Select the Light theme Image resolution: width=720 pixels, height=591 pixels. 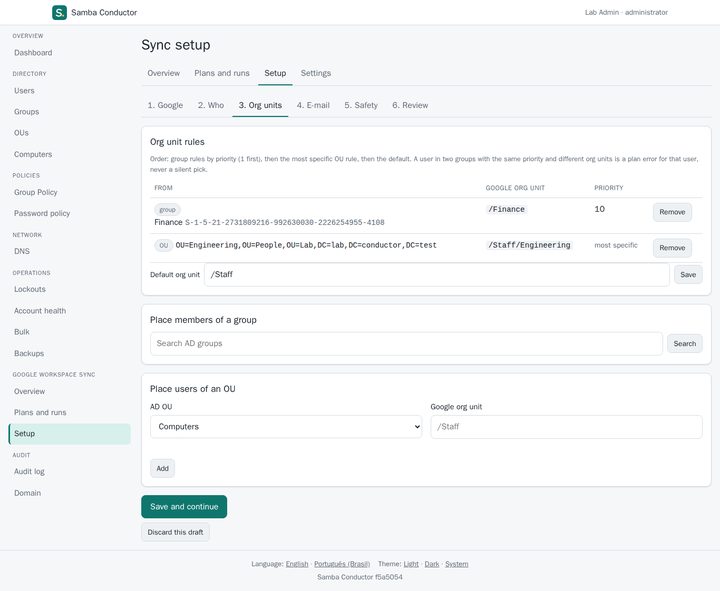411,564
